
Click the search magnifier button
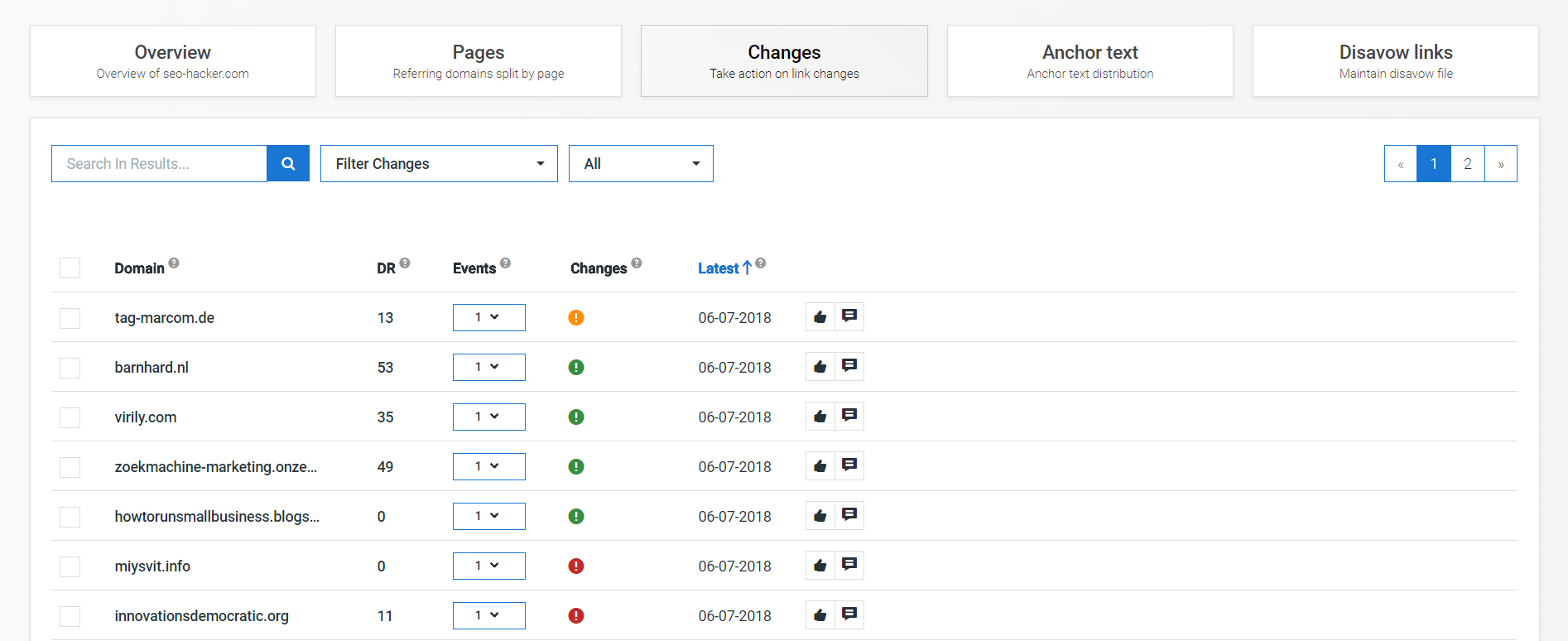coord(287,164)
